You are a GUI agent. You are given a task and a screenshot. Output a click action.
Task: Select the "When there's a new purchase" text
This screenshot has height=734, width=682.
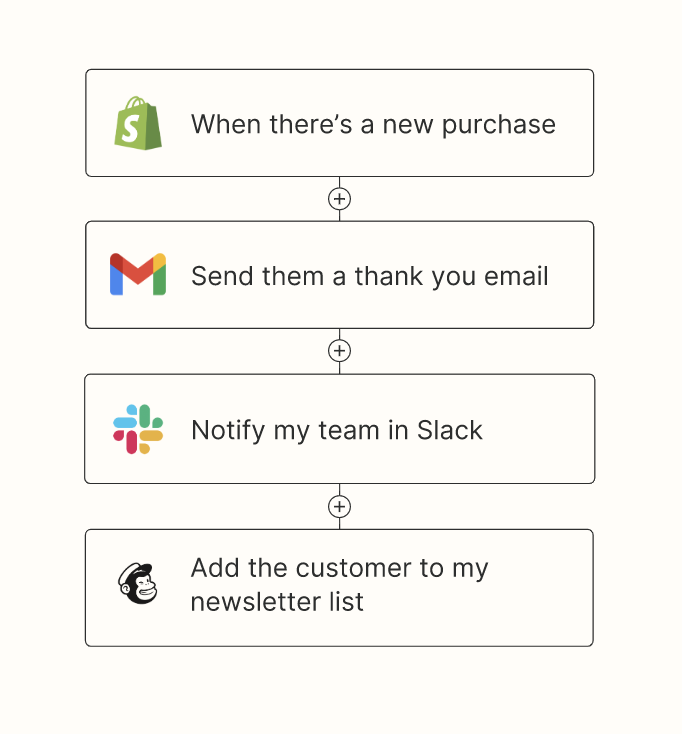pos(373,124)
